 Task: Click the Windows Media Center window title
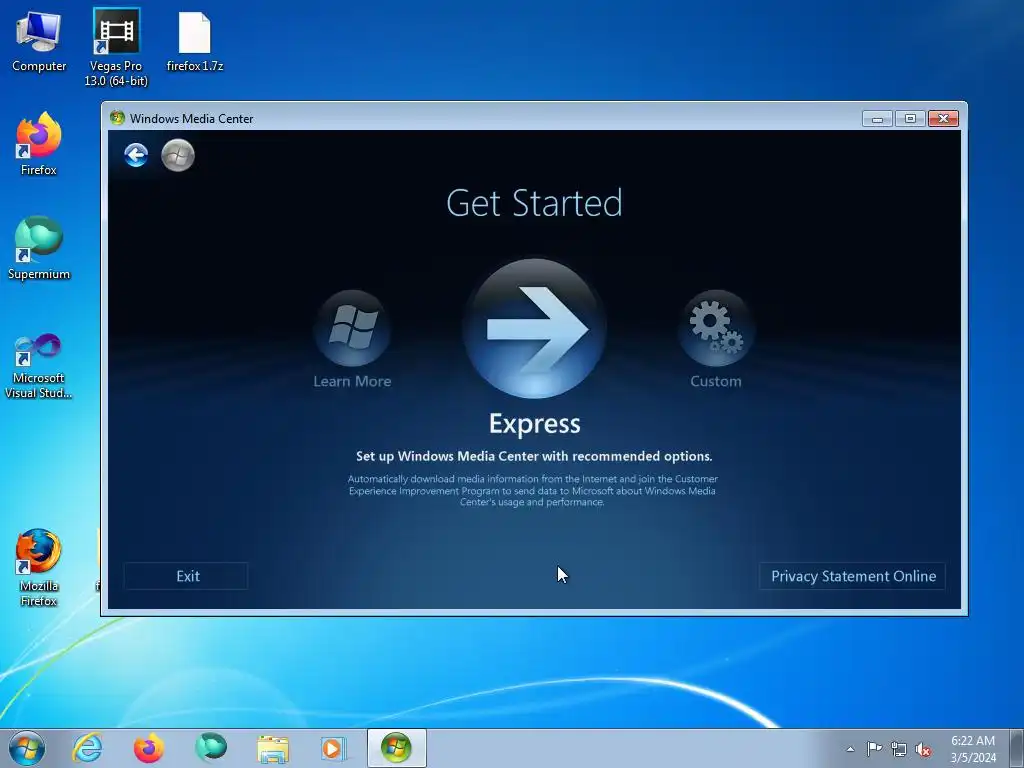coord(191,119)
